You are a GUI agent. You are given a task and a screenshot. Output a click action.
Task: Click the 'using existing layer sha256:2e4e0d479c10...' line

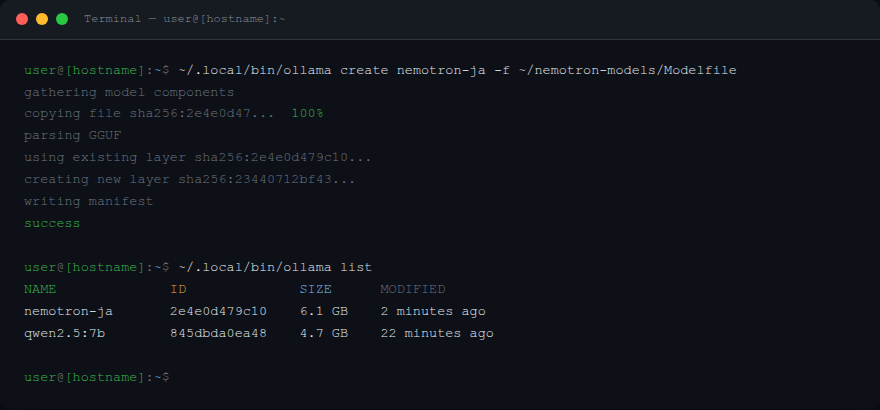(198, 158)
